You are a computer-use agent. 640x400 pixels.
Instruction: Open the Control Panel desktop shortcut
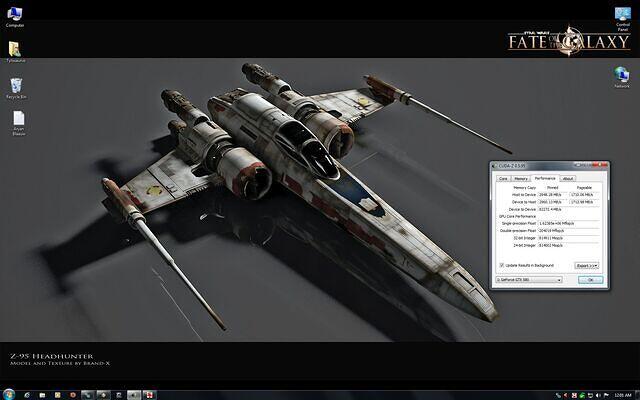coord(621,14)
